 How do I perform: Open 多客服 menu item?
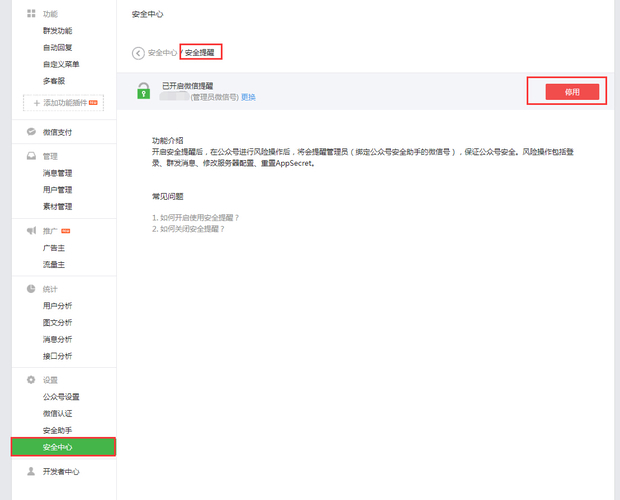54,81
